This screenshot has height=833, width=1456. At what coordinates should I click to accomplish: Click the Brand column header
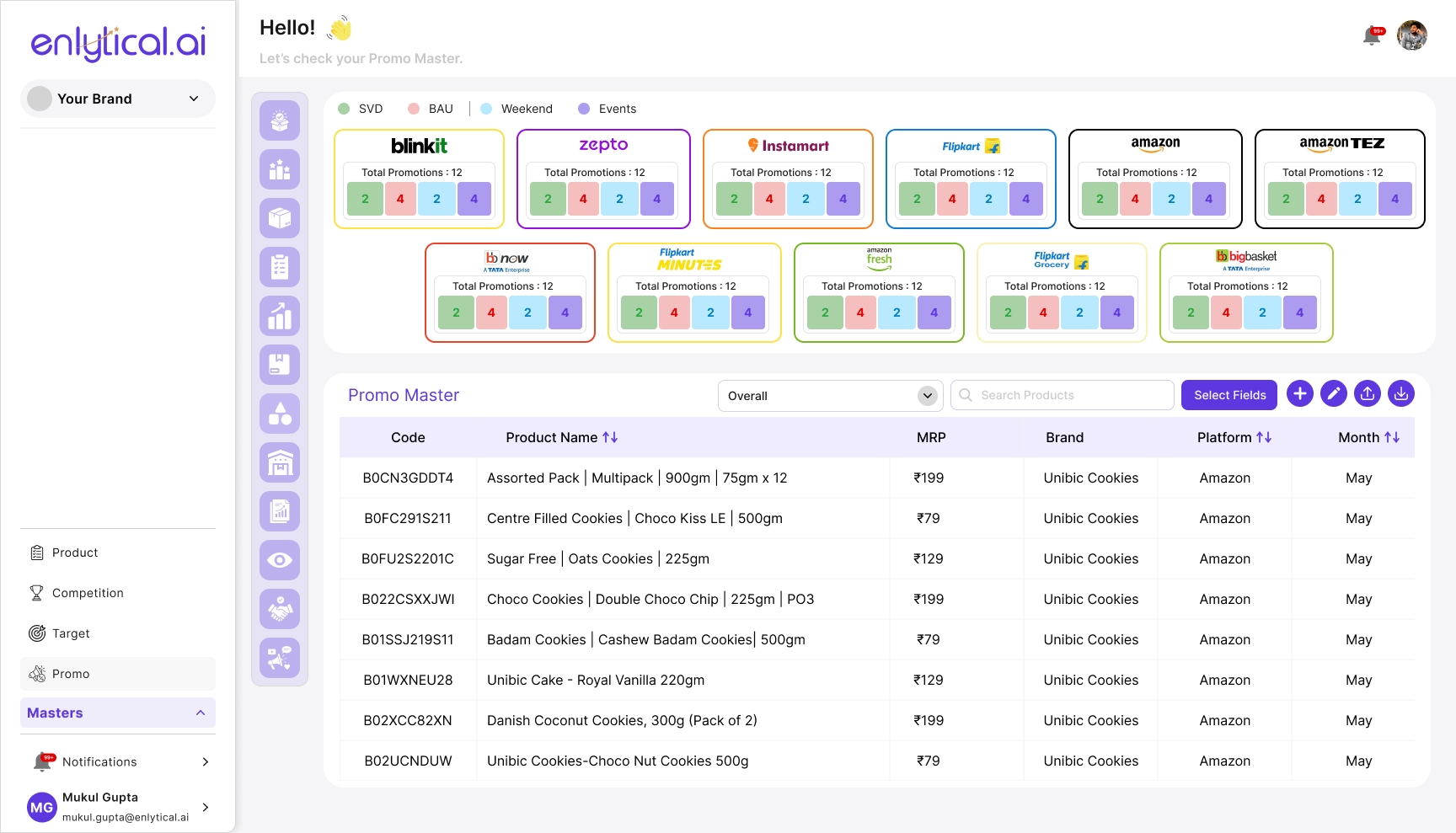1065,437
